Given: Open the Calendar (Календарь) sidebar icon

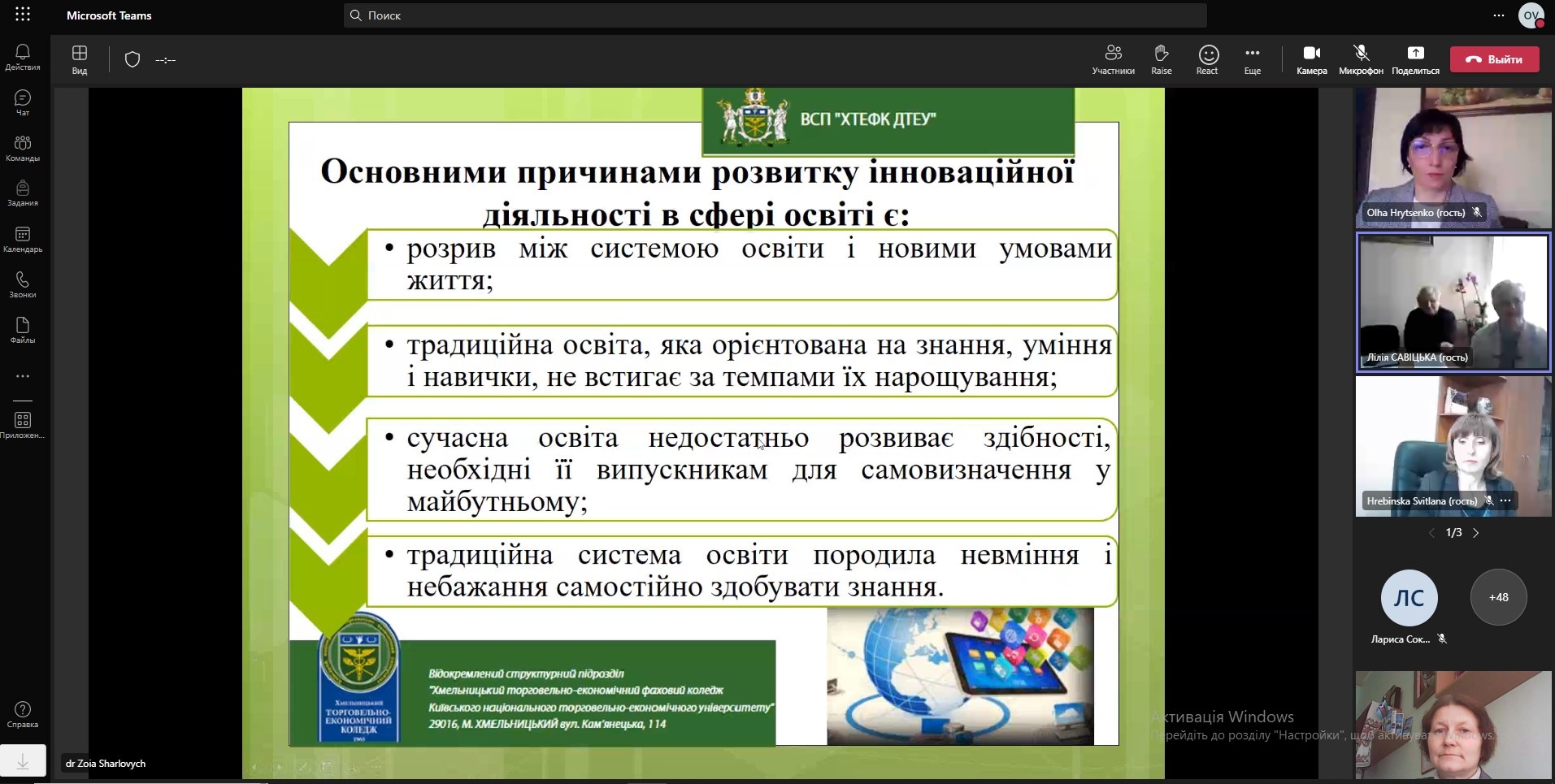Looking at the screenshot, I should click(23, 238).
